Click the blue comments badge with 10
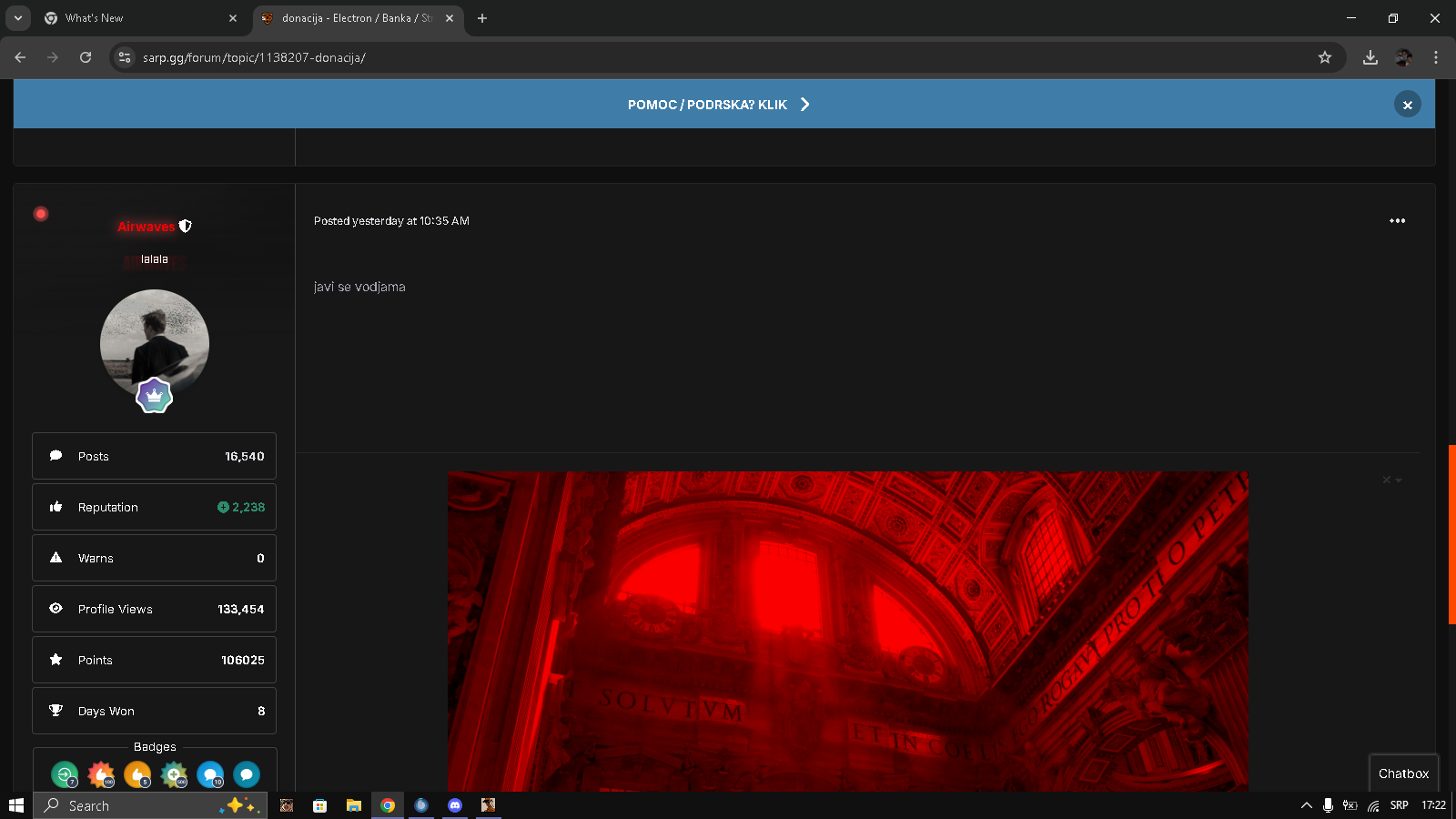 point(210,774)
